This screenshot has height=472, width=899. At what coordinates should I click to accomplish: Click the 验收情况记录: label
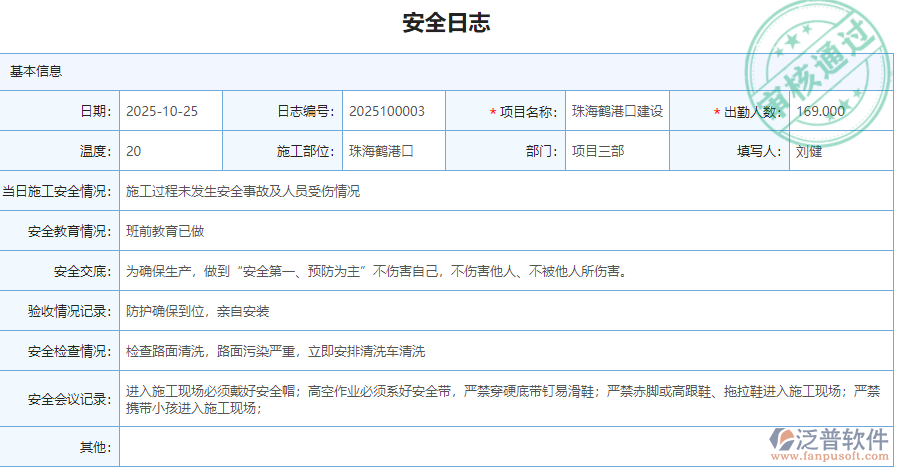tap(70, 311)
